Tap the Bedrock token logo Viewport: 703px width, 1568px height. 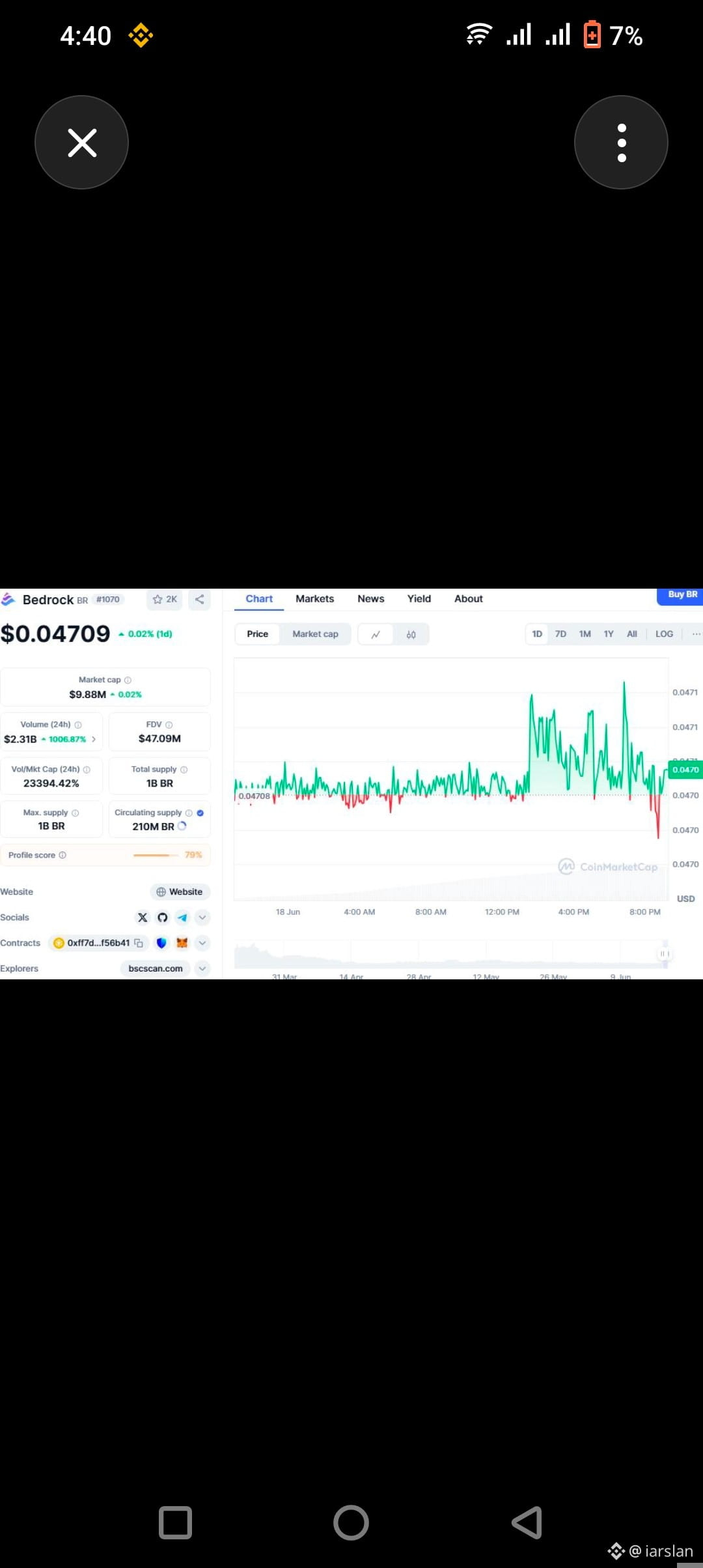(8, 599)
